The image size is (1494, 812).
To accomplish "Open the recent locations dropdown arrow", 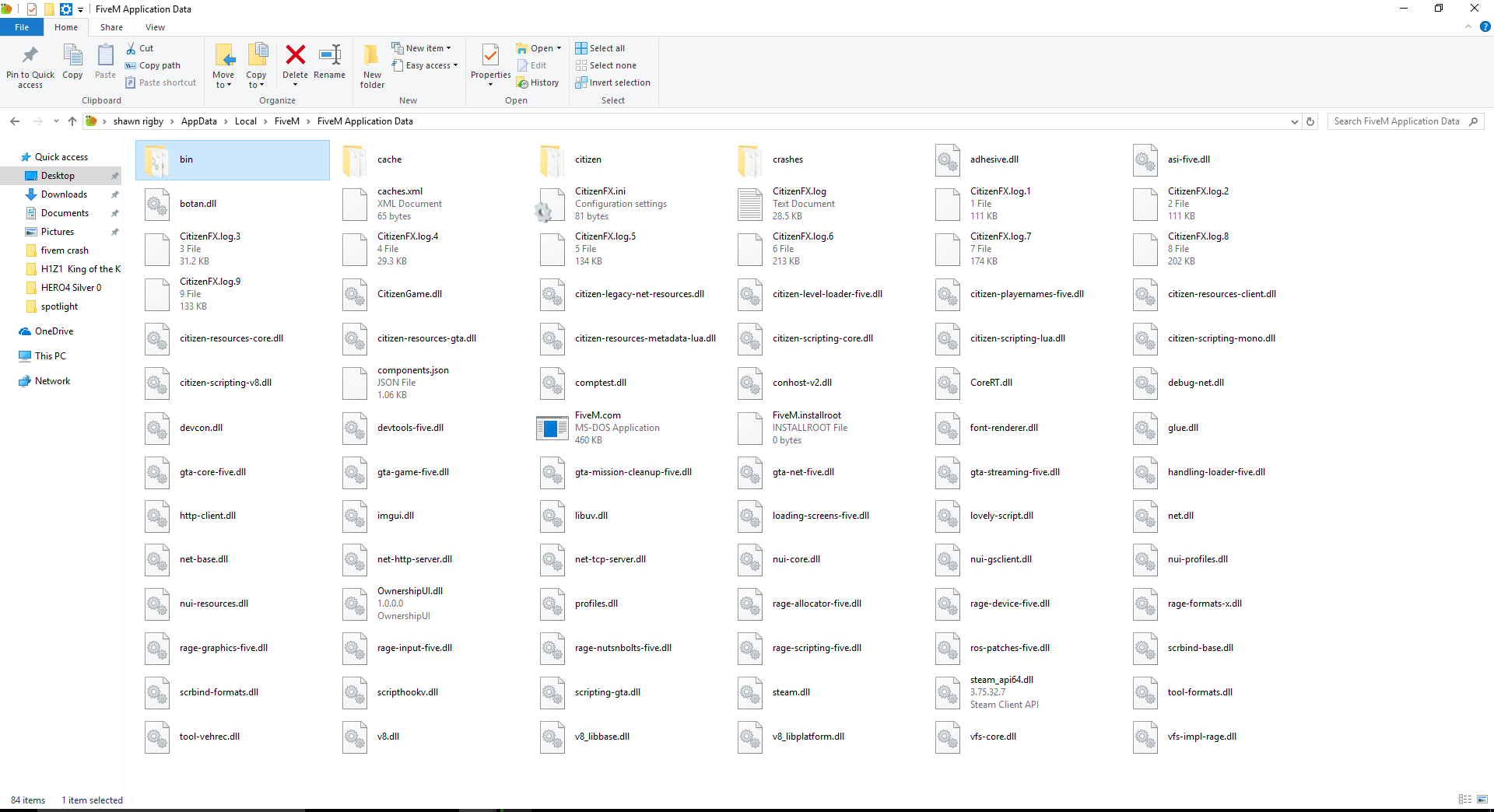I will (x=56, y=121).
